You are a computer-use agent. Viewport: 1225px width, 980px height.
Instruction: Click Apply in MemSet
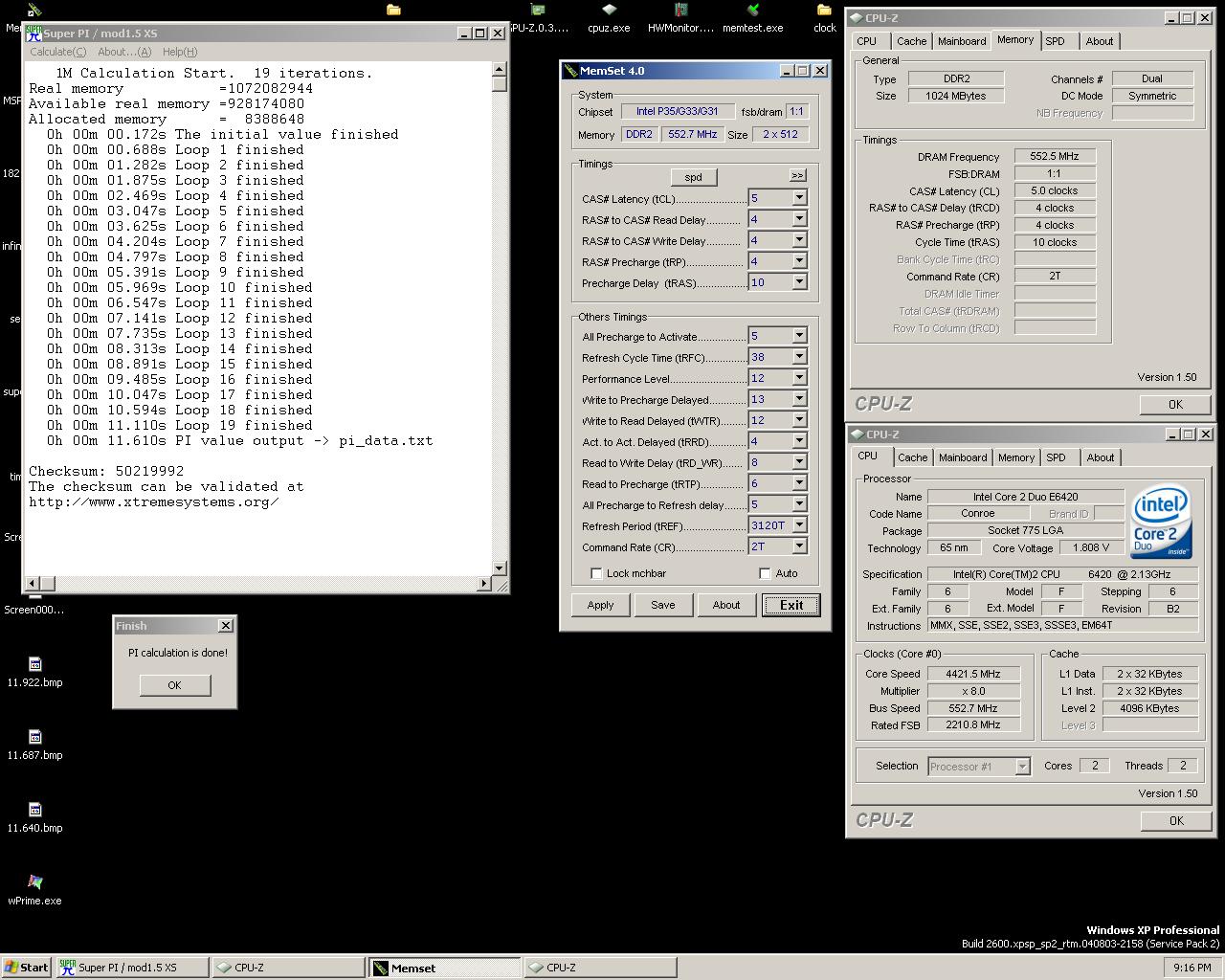pyautogui.click(x=600, y=605)
